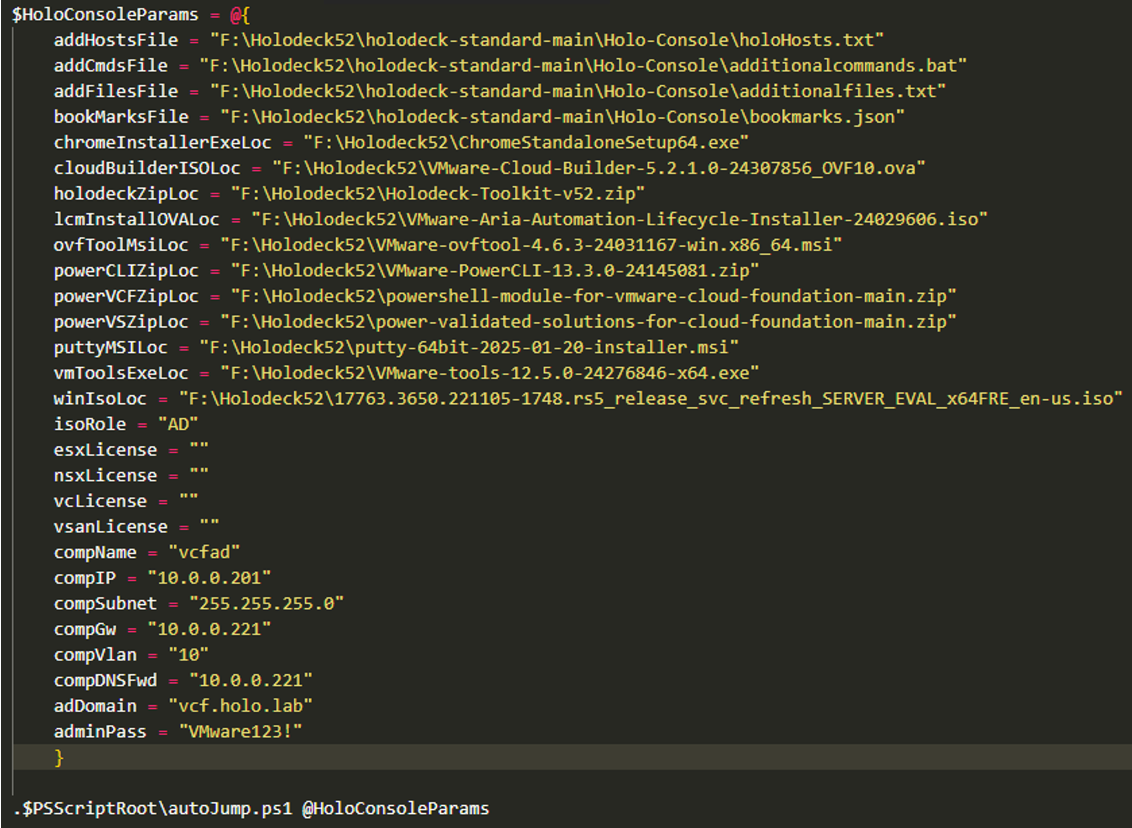Select the vmToolsExeLoc key
This screenshot has height=828, width=1132.
pos(121,373)
